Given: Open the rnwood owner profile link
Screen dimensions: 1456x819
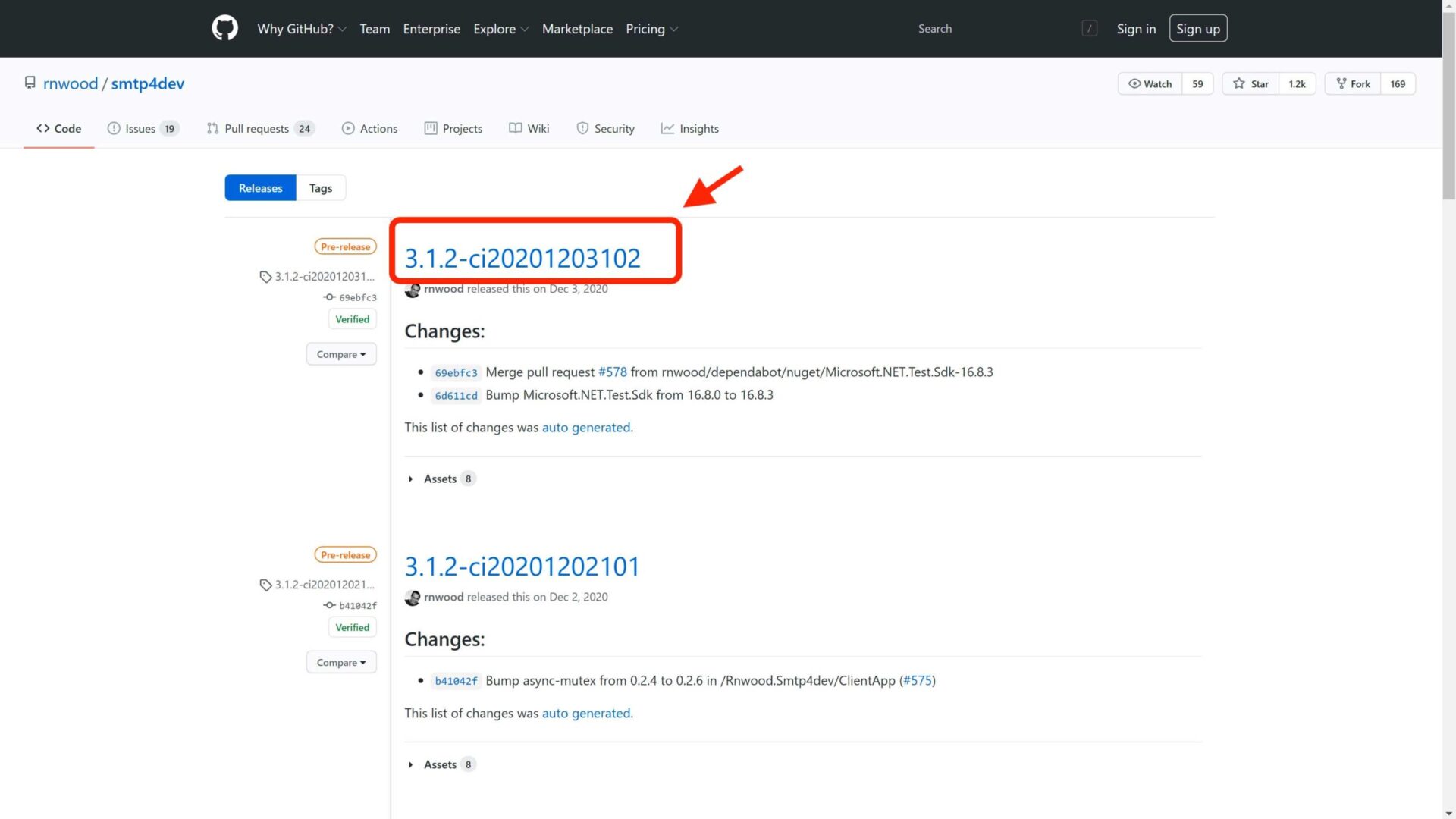Looking at the screenshot, I should 71,83.
